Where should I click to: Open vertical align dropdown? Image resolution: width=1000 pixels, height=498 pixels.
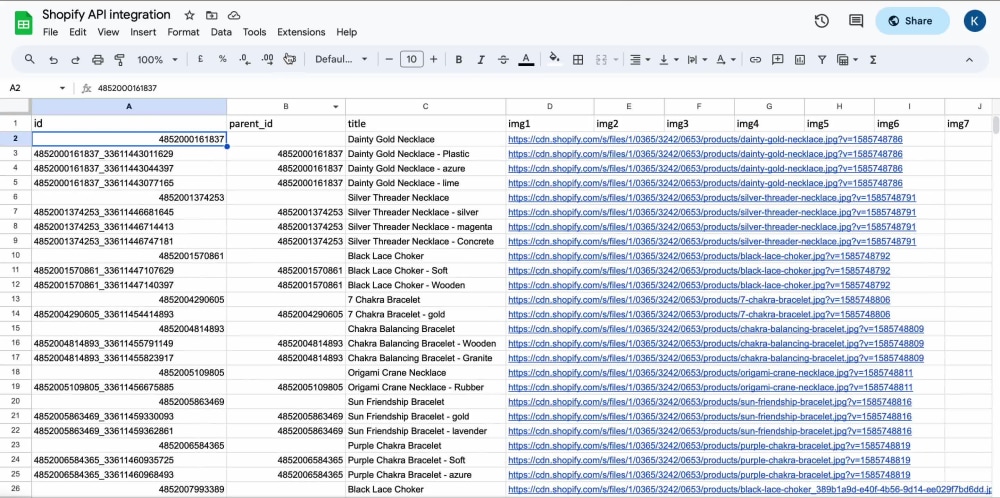pyautogui.click(x=668, y=59)
